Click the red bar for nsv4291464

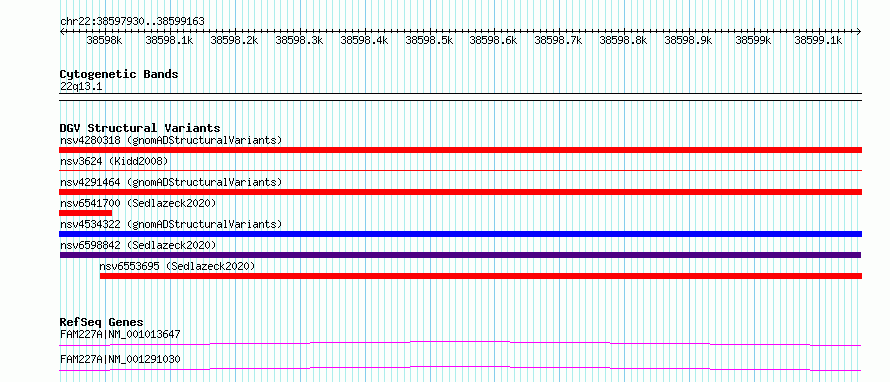coord(460,192)
